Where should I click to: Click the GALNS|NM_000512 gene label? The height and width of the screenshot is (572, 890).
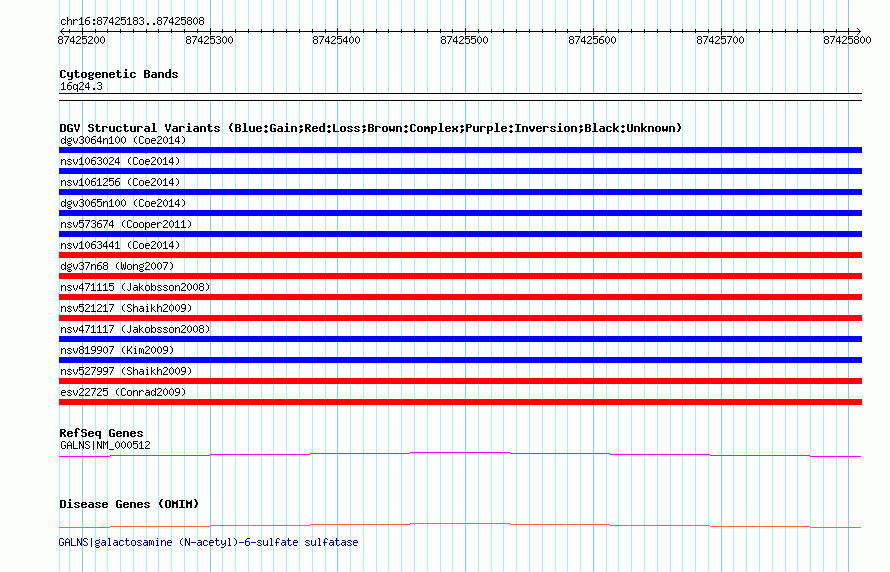pyautogui.click(x=105, y=445)
